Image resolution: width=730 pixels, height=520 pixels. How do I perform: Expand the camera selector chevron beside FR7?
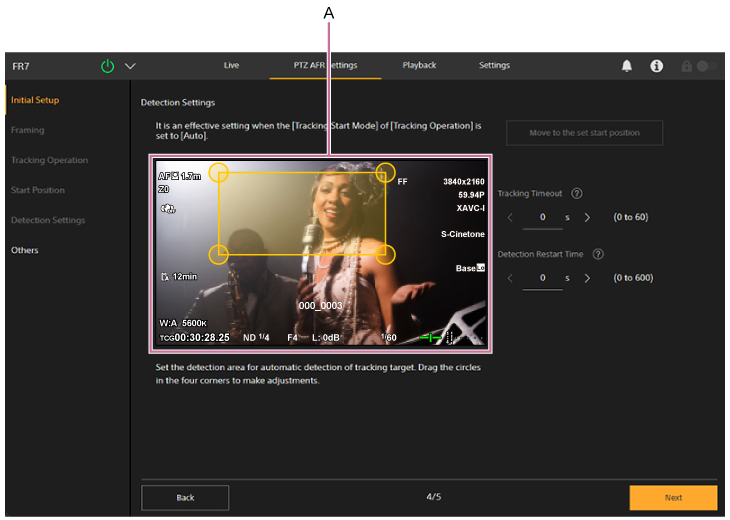tap(130, 66)
